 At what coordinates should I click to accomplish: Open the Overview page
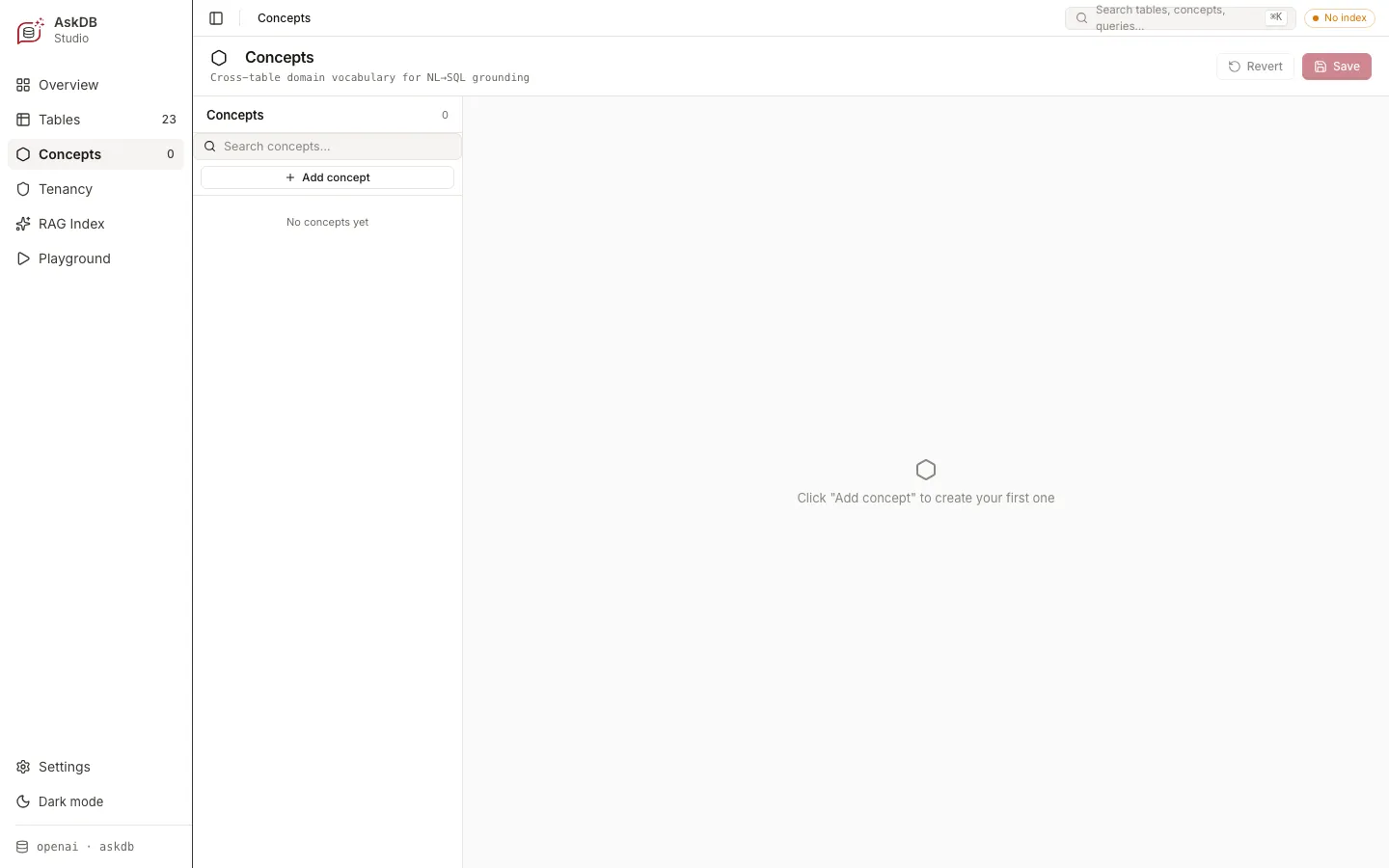pyautogui.click(x=95, y=85)
